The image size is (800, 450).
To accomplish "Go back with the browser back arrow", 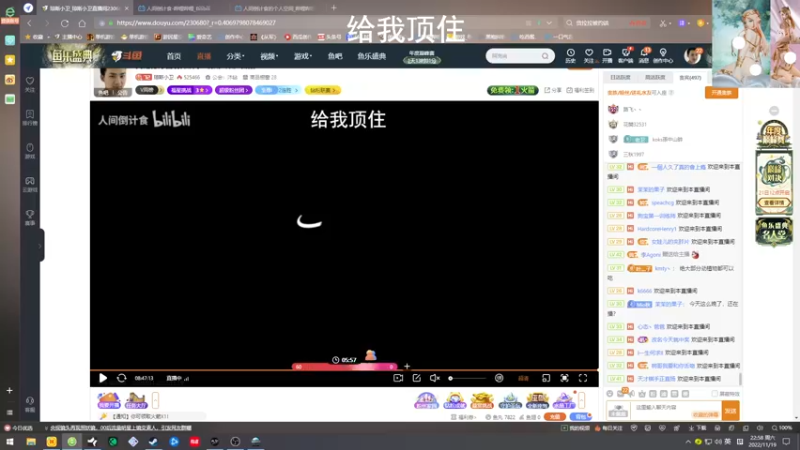I will click(x=30, y=23).
